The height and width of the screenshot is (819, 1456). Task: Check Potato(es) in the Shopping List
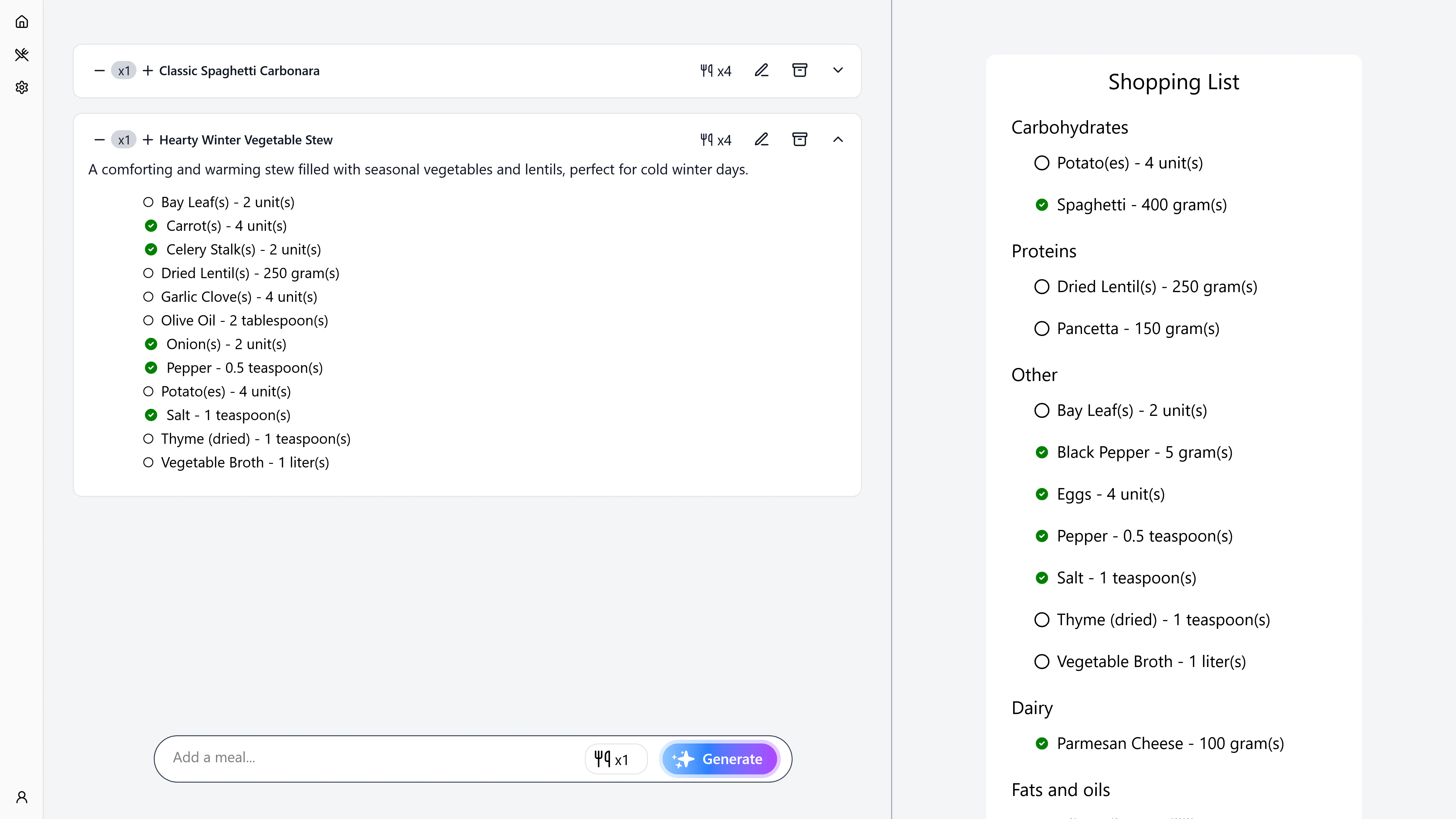click(x=1041, y=163)
